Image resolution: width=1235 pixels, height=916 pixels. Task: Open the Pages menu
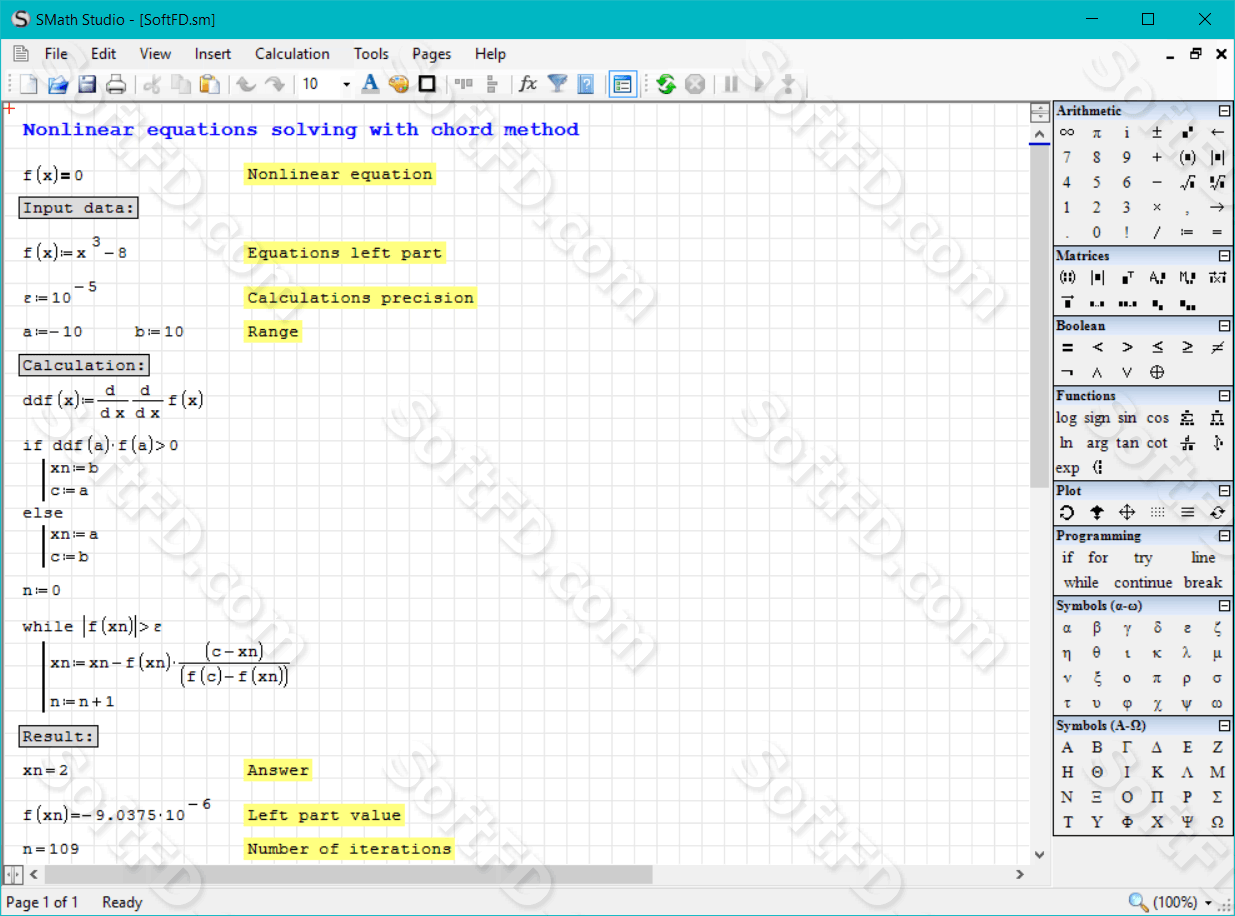point(432,54)
